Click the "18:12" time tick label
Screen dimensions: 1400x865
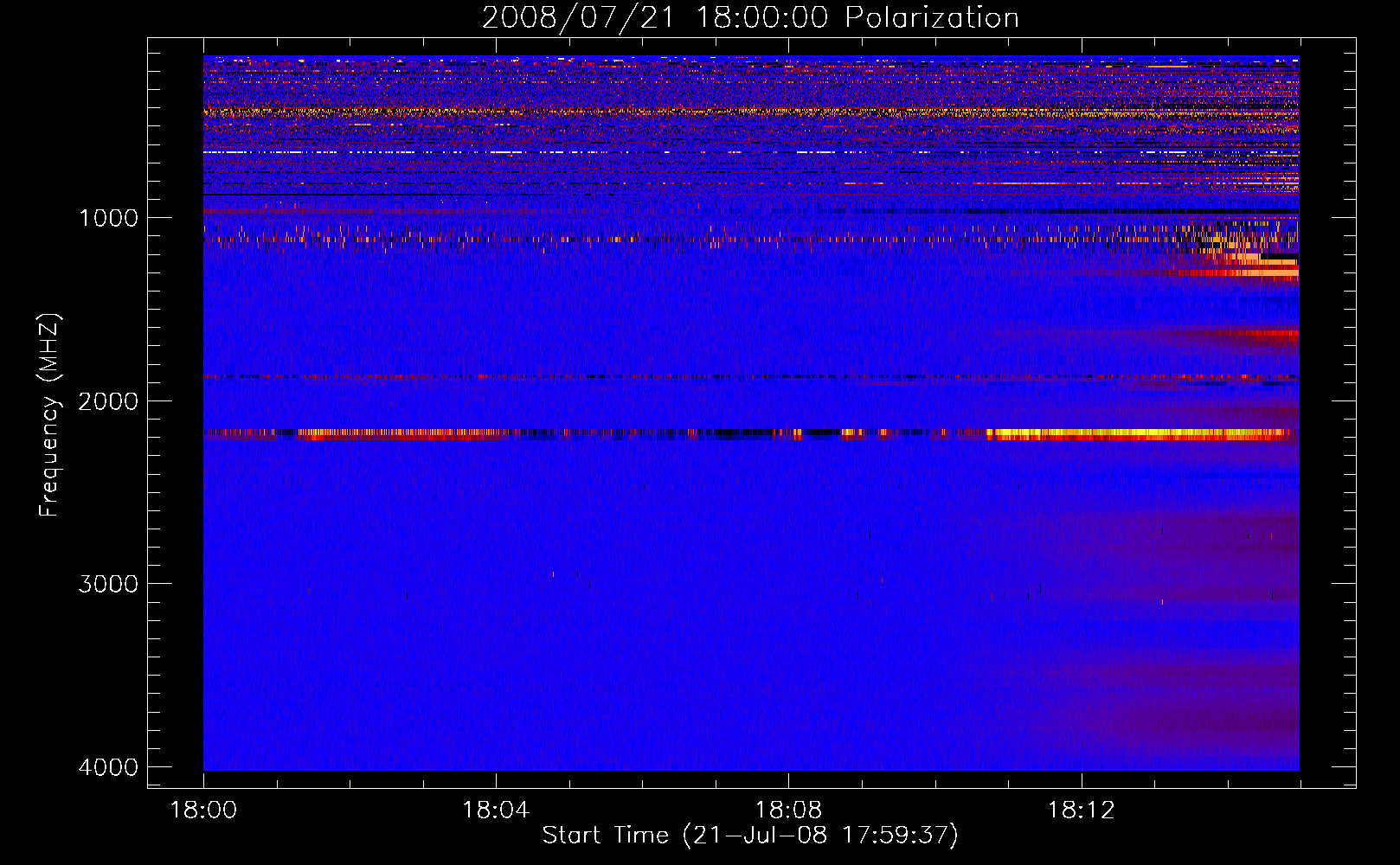click(x=1081, y=811)
